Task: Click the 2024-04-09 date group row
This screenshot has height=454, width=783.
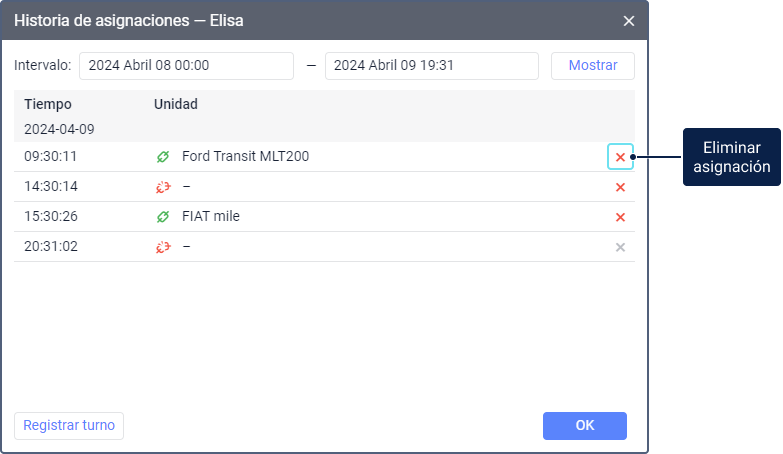Action: (59, 129)
